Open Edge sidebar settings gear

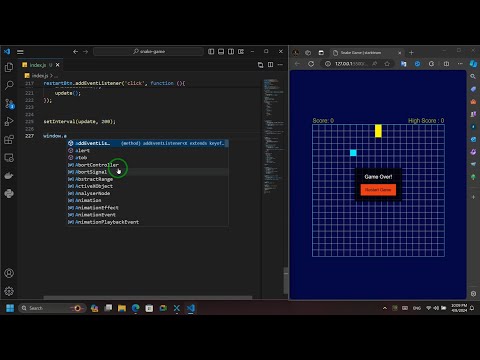click(x=473, y=294)
